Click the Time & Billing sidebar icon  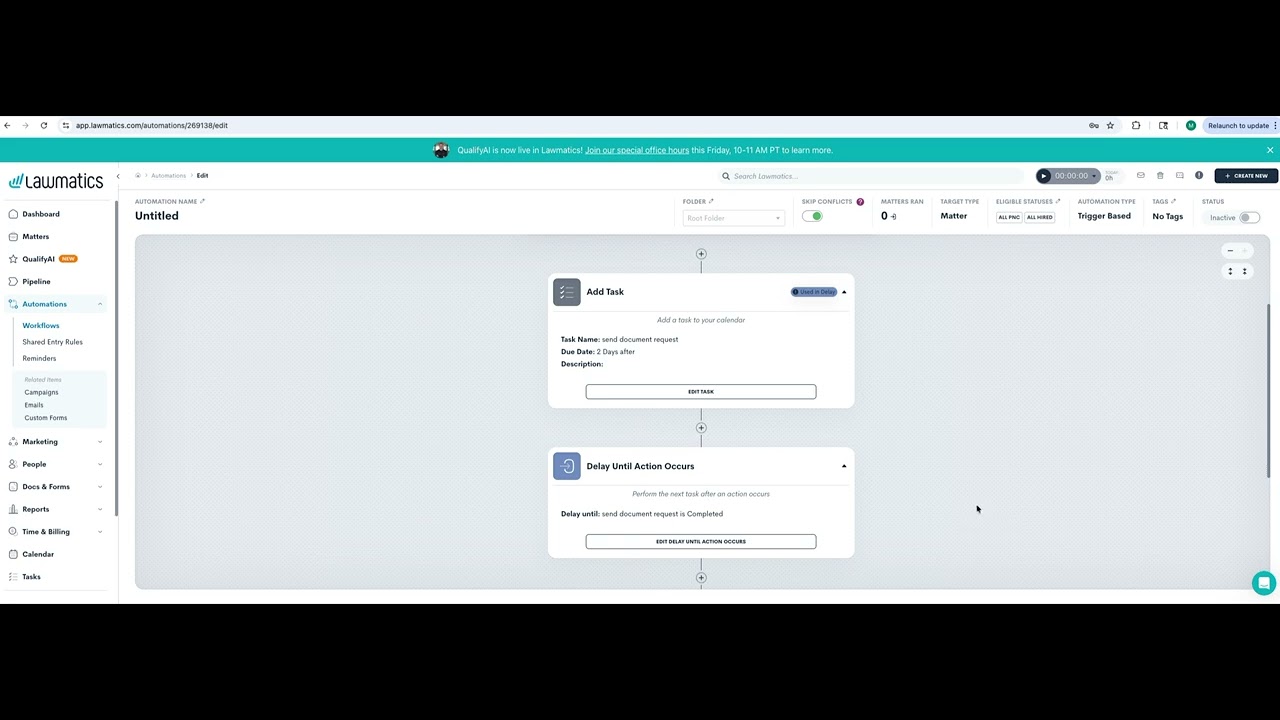pos(13,532)
